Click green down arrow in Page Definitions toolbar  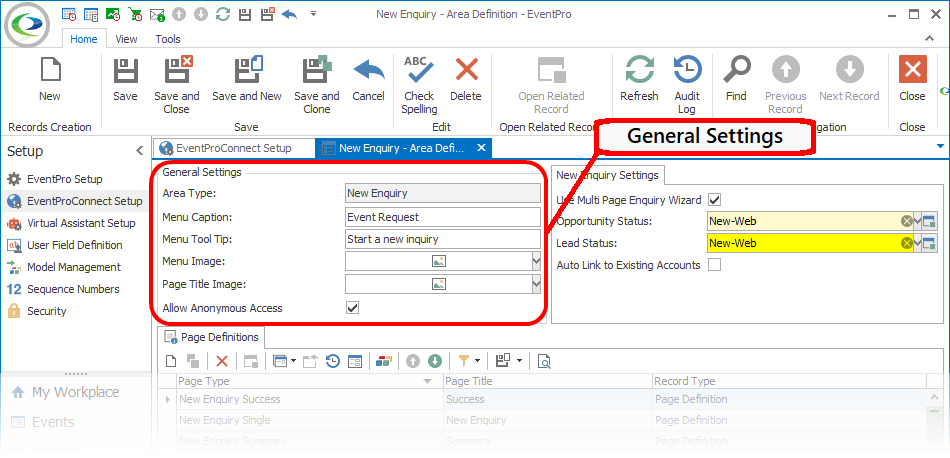(x=435, y=361)
